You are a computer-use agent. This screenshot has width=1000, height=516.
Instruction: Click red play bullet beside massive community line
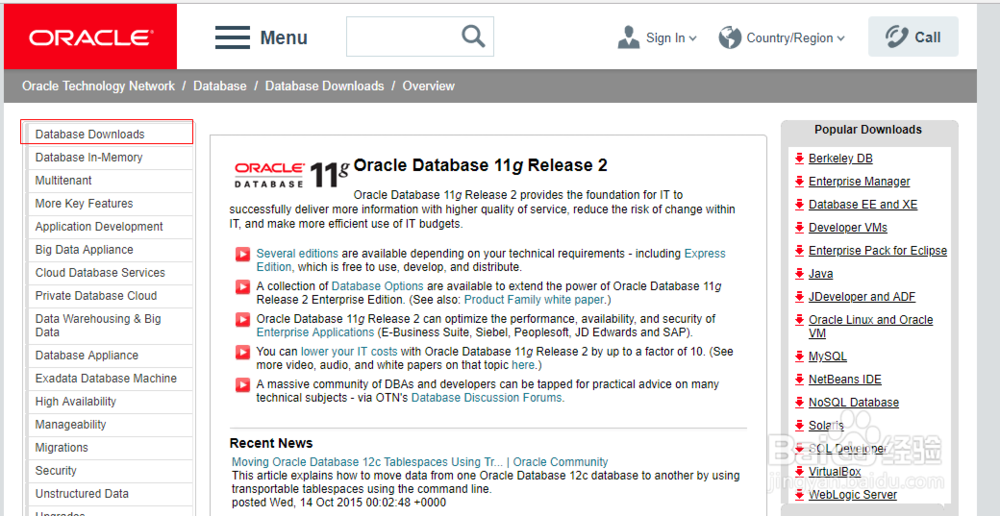pos(242,385)
